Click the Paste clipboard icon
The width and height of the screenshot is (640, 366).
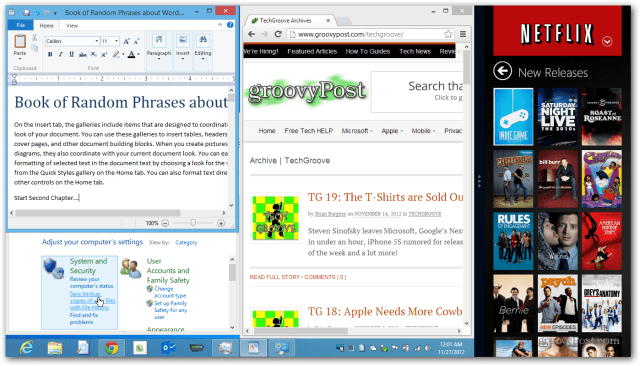pos(20,41)
